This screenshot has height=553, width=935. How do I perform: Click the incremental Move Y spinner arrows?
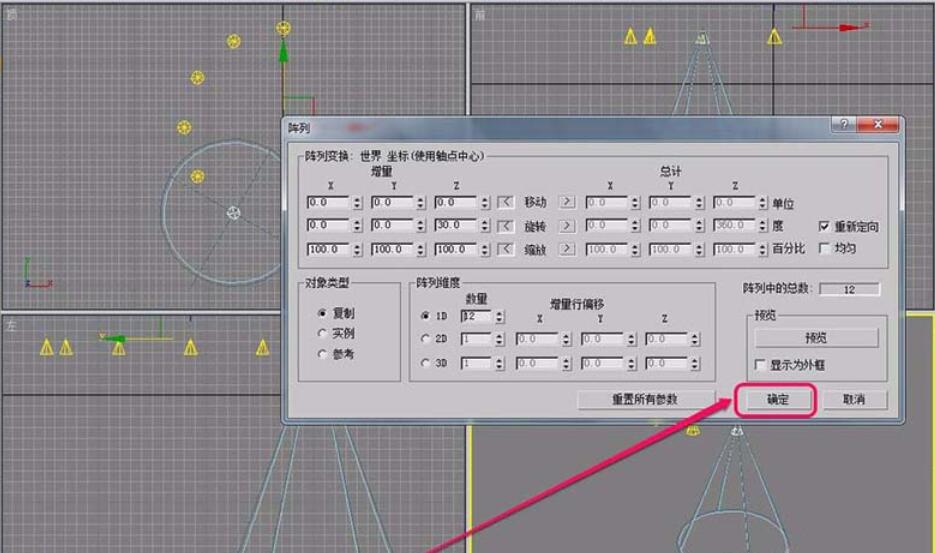point(421,203)
